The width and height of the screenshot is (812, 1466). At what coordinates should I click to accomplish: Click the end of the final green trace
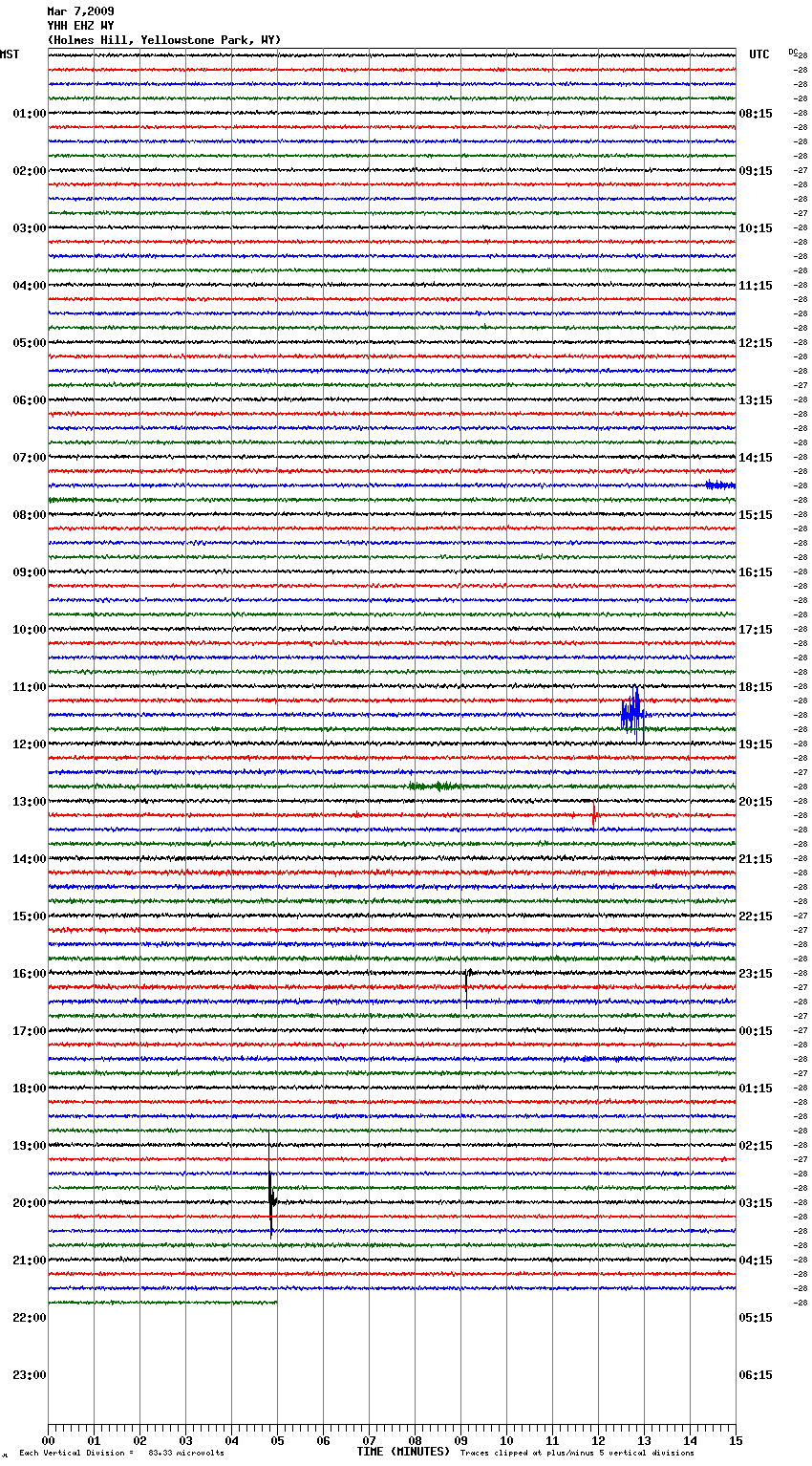(276, 1303)
